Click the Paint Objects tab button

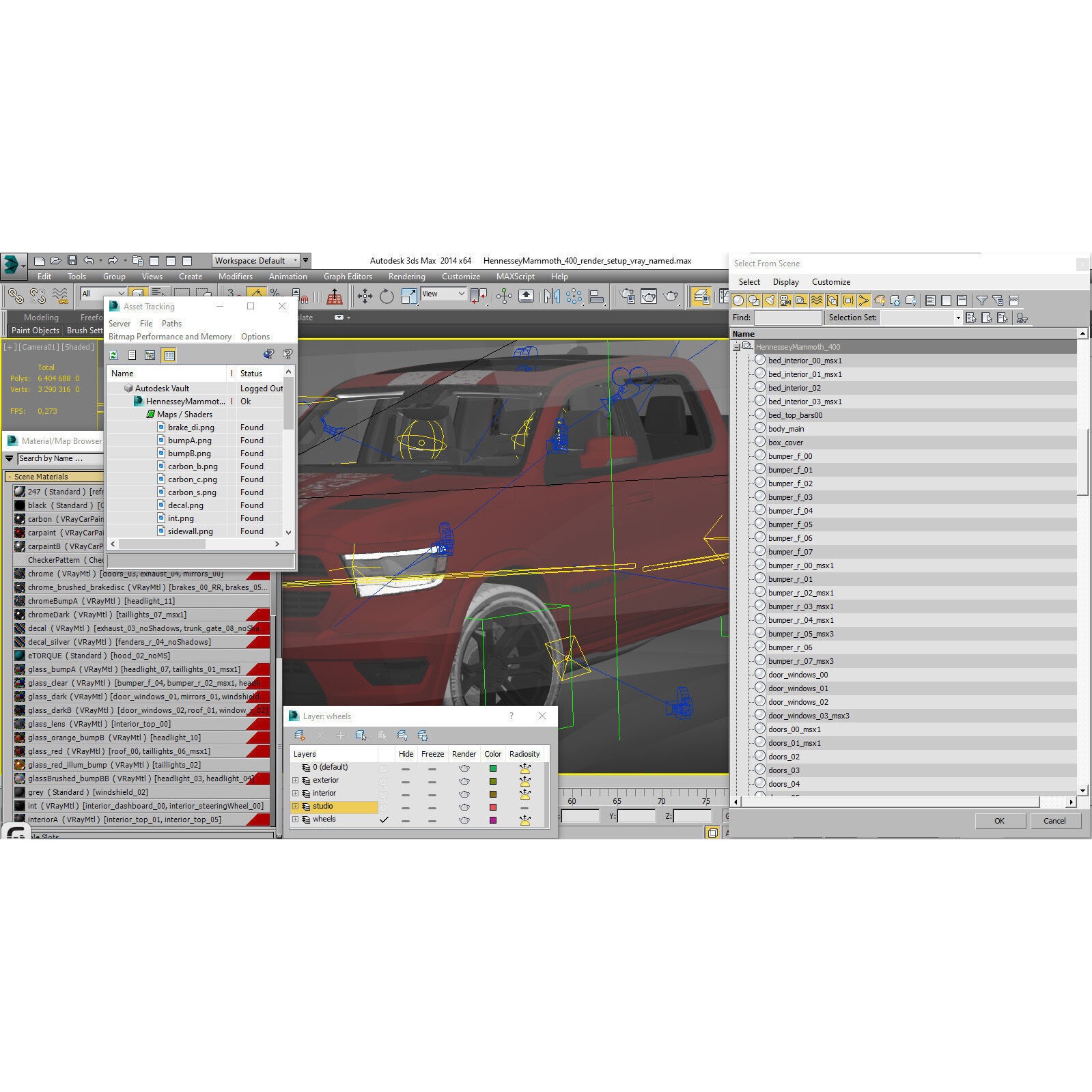pyautogui.click(x=36, y=331)
